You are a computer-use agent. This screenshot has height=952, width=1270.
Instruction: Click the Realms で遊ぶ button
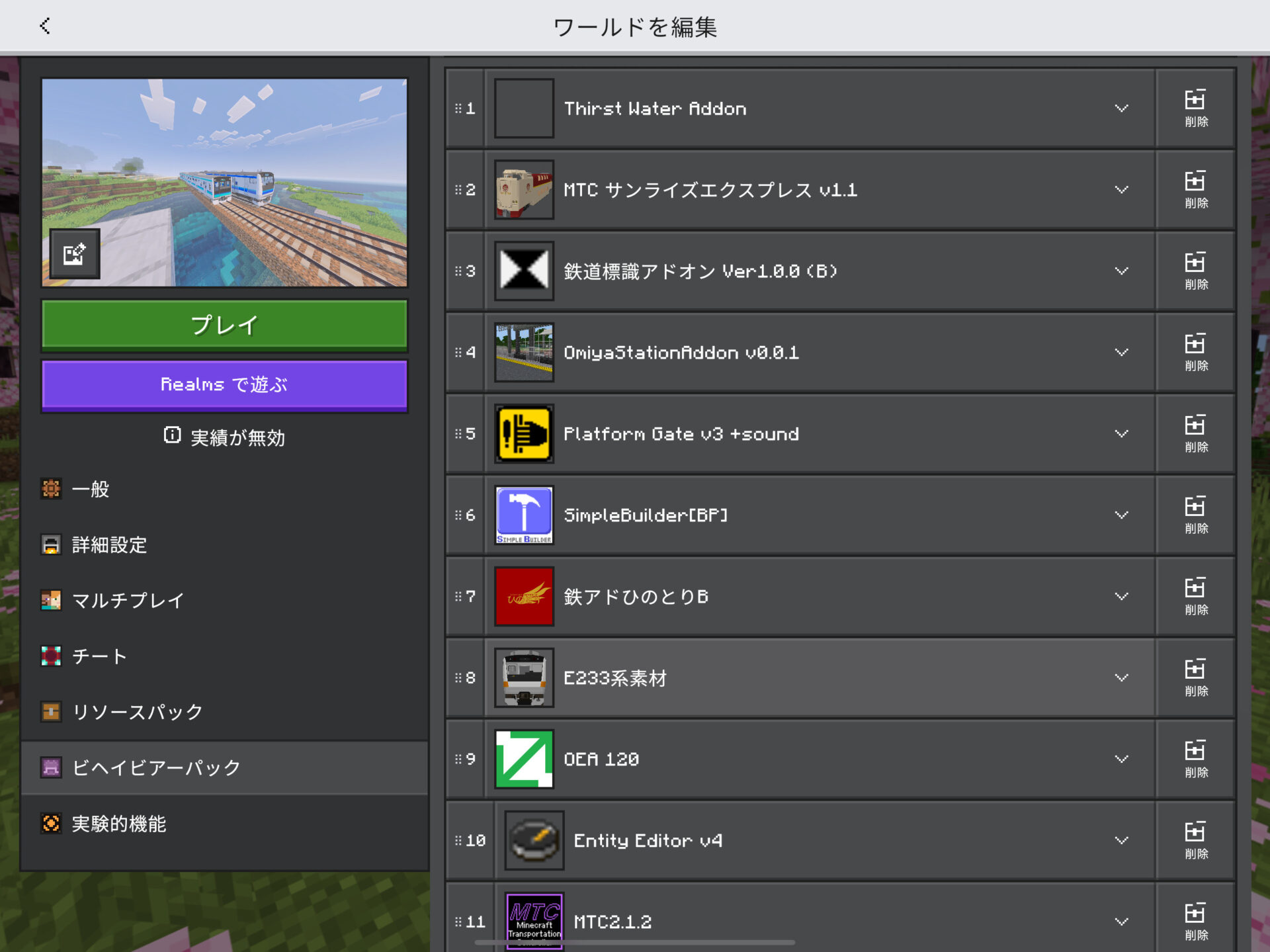tap(224, 385)
